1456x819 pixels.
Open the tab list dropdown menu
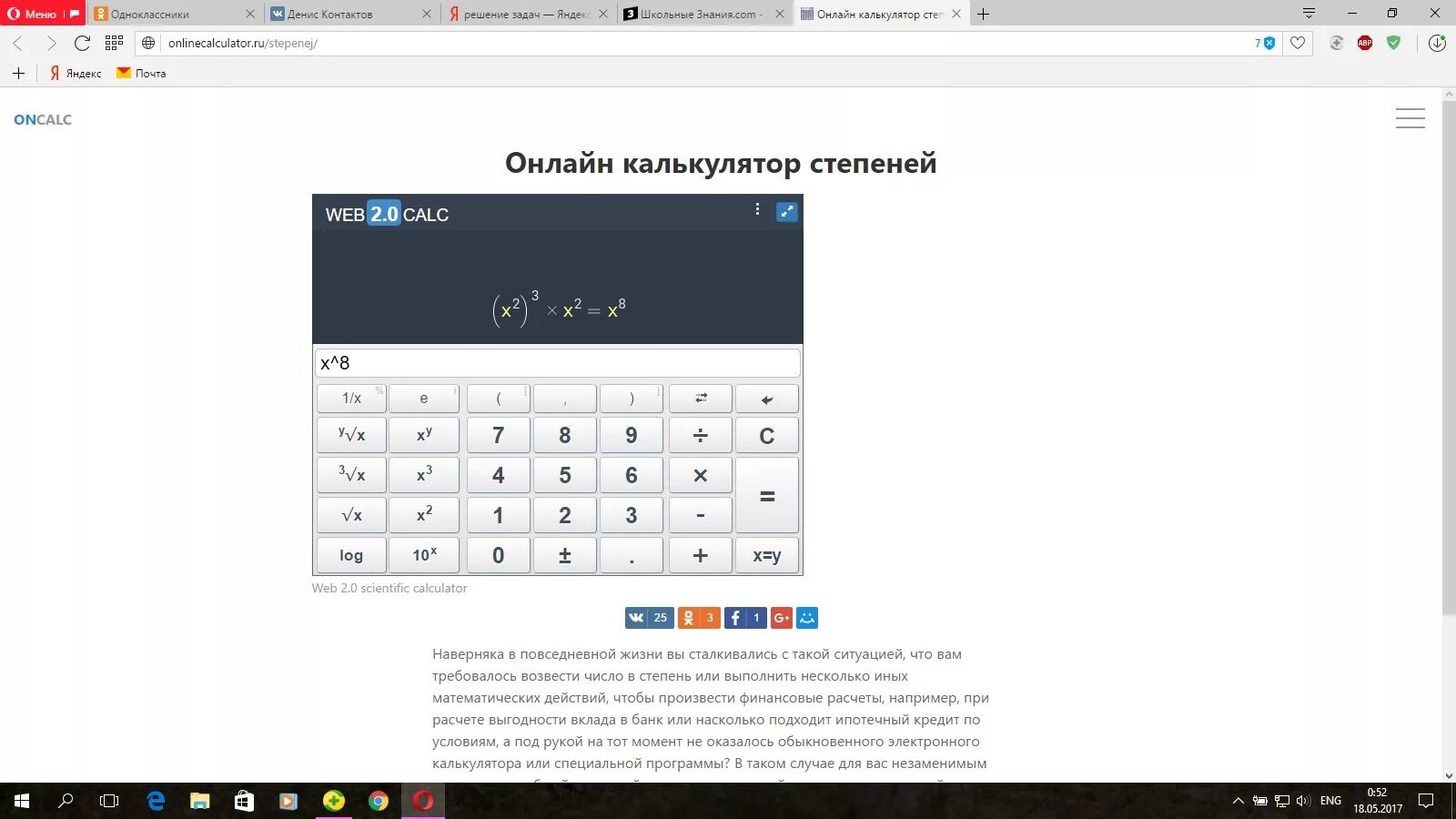click(x=1309, y=14)
